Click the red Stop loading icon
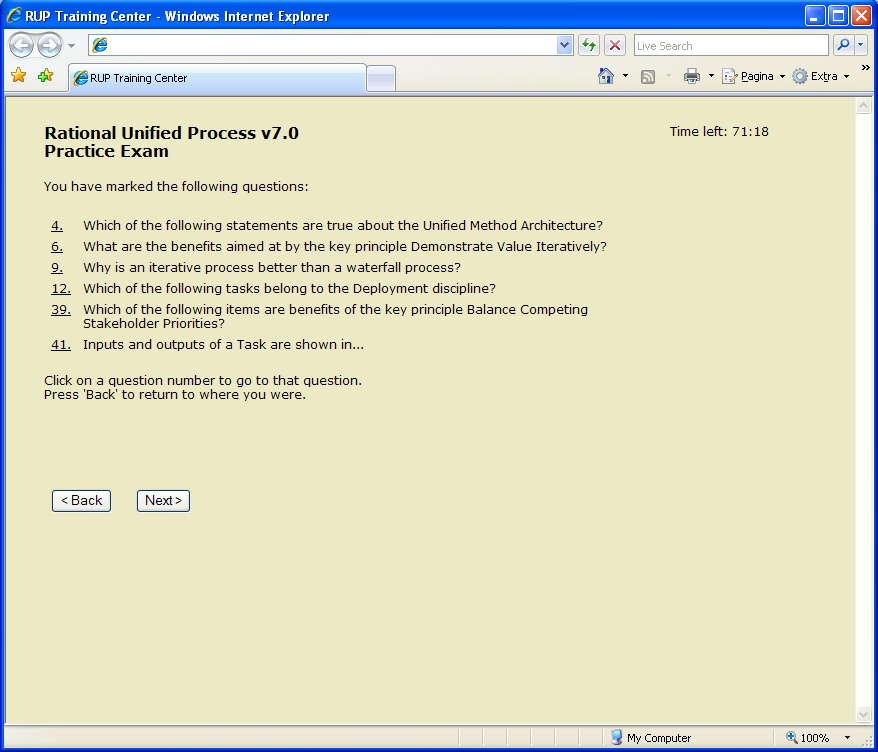 615,45
